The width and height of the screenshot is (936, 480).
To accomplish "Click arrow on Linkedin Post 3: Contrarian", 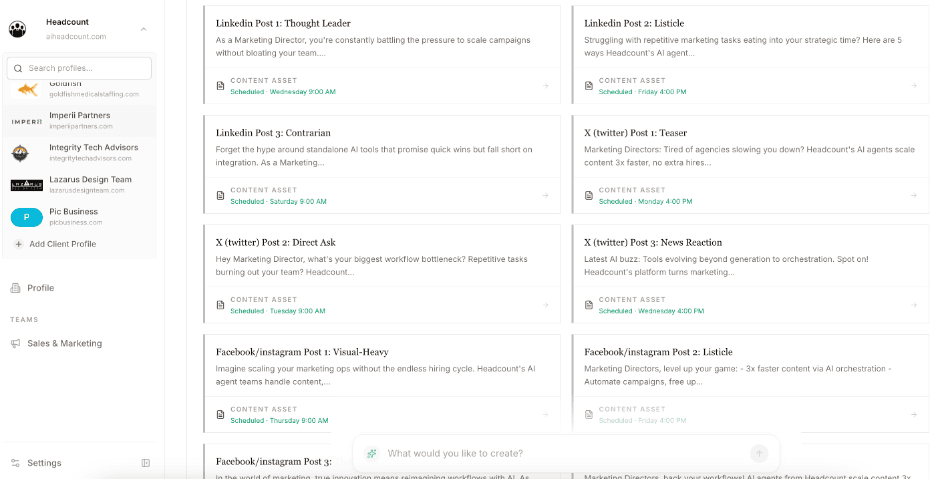I will 545,195.
